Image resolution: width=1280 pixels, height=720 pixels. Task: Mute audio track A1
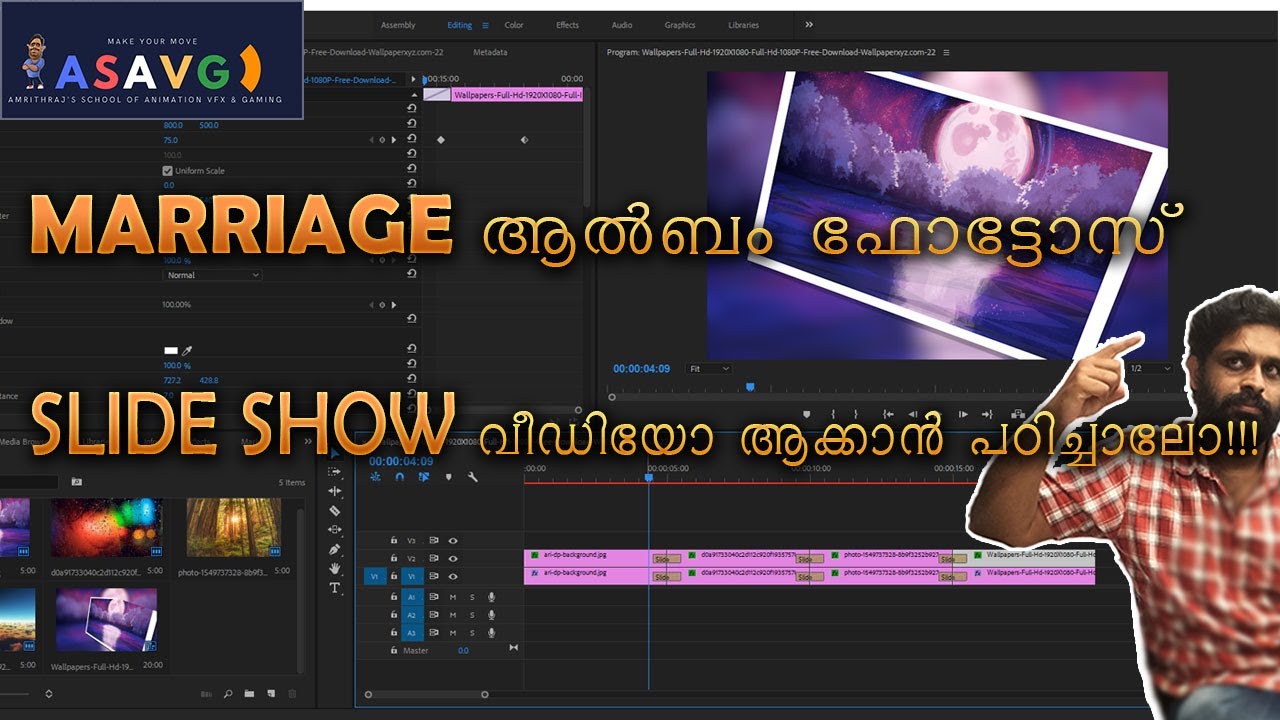pos(453,597)
